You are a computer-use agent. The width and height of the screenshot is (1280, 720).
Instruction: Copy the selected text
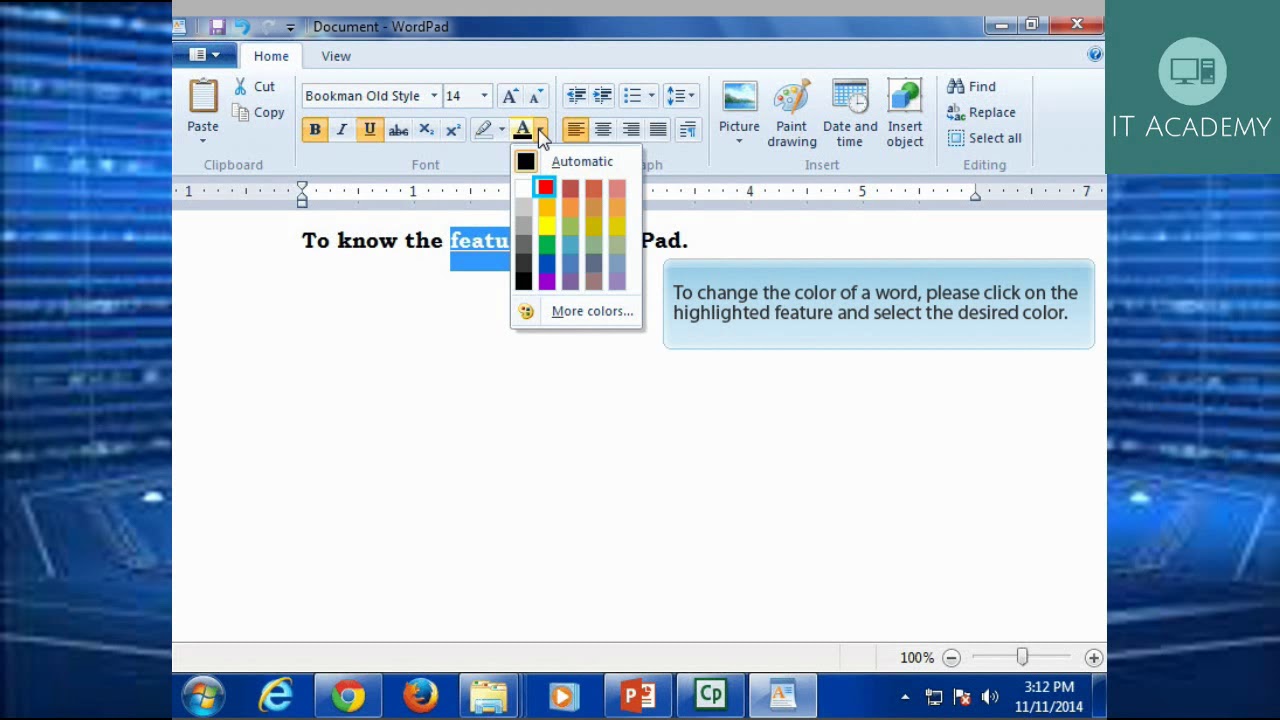point(258,113)
